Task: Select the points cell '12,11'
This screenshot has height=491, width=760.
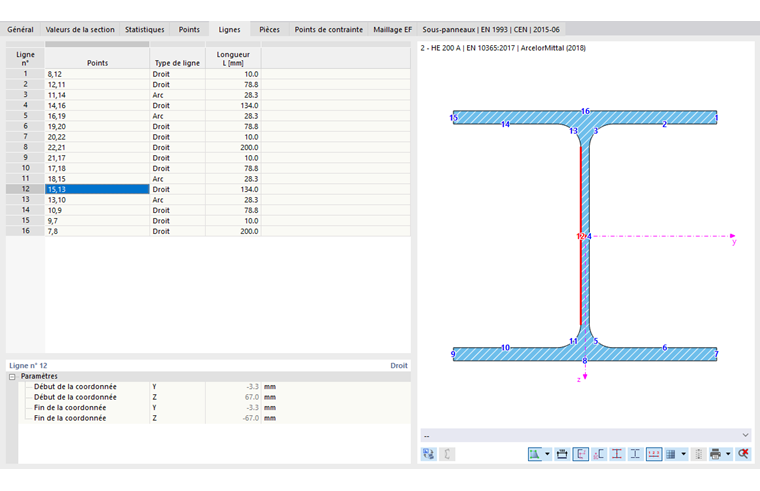Action: click(97, 85)
